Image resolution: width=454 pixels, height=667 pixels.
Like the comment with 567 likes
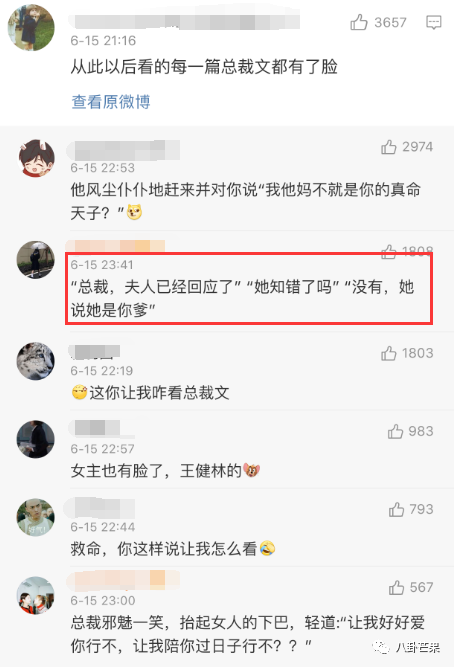tap(396, 587)
